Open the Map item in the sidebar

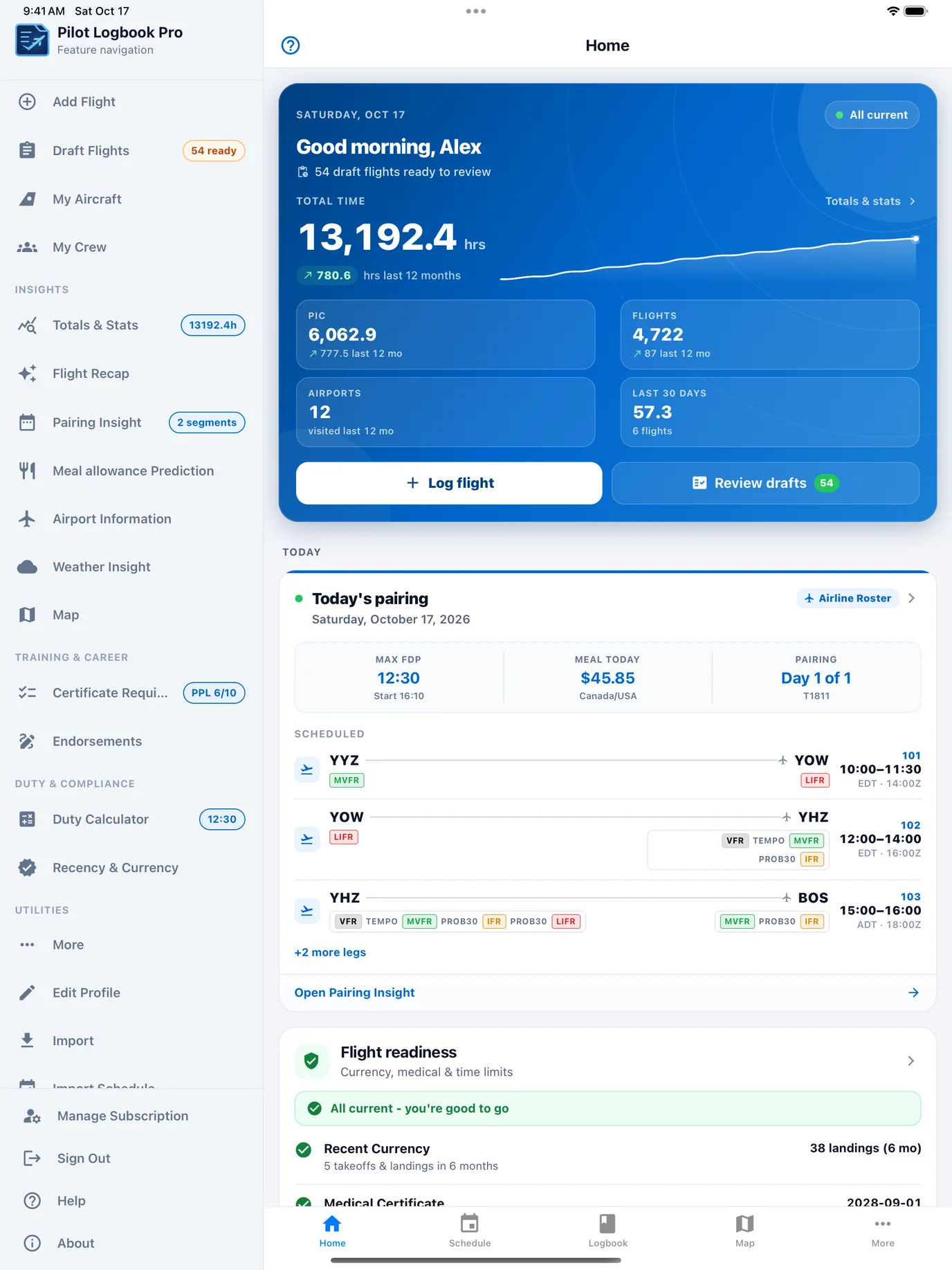click(x=131, y=615)
